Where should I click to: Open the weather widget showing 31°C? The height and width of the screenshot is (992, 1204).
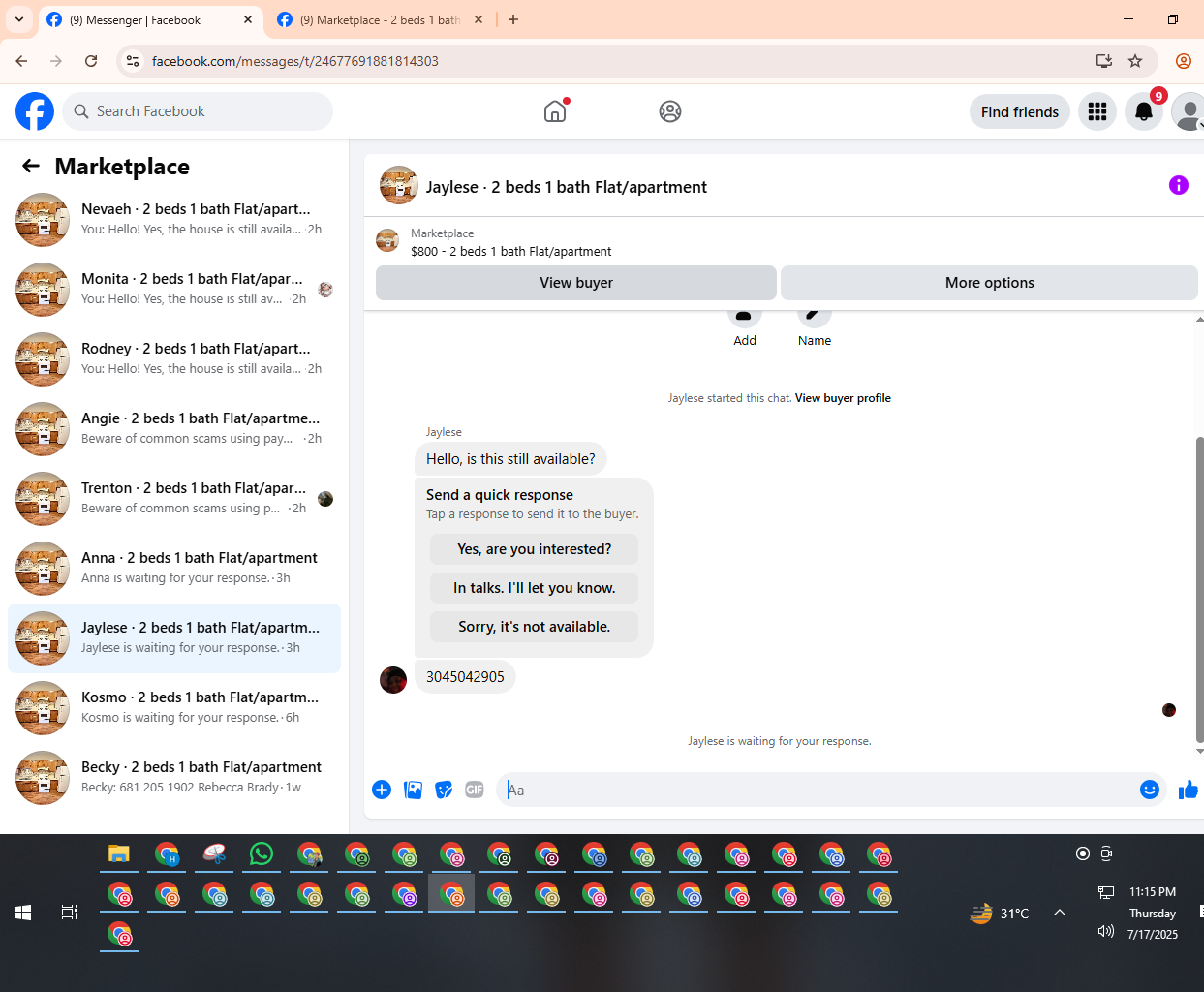(1000, 913)
